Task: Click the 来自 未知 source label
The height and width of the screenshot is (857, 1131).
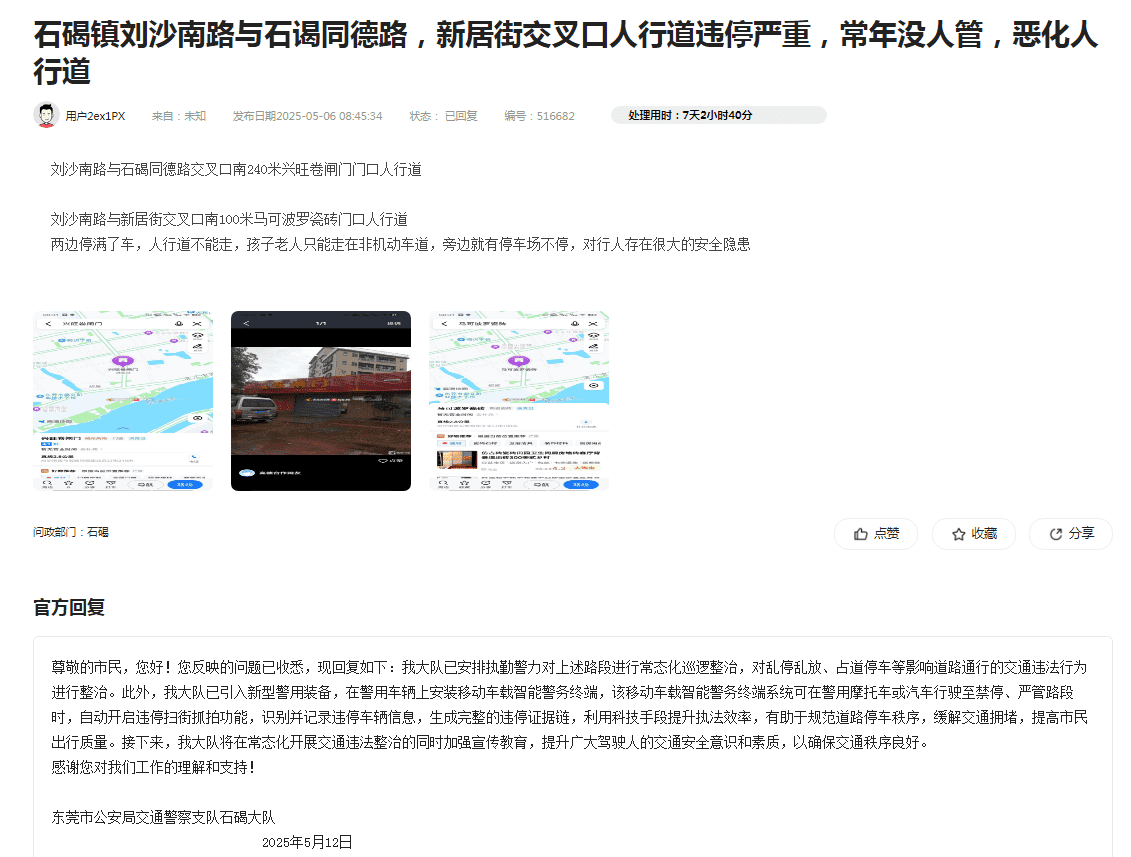Action: [178, 116]
